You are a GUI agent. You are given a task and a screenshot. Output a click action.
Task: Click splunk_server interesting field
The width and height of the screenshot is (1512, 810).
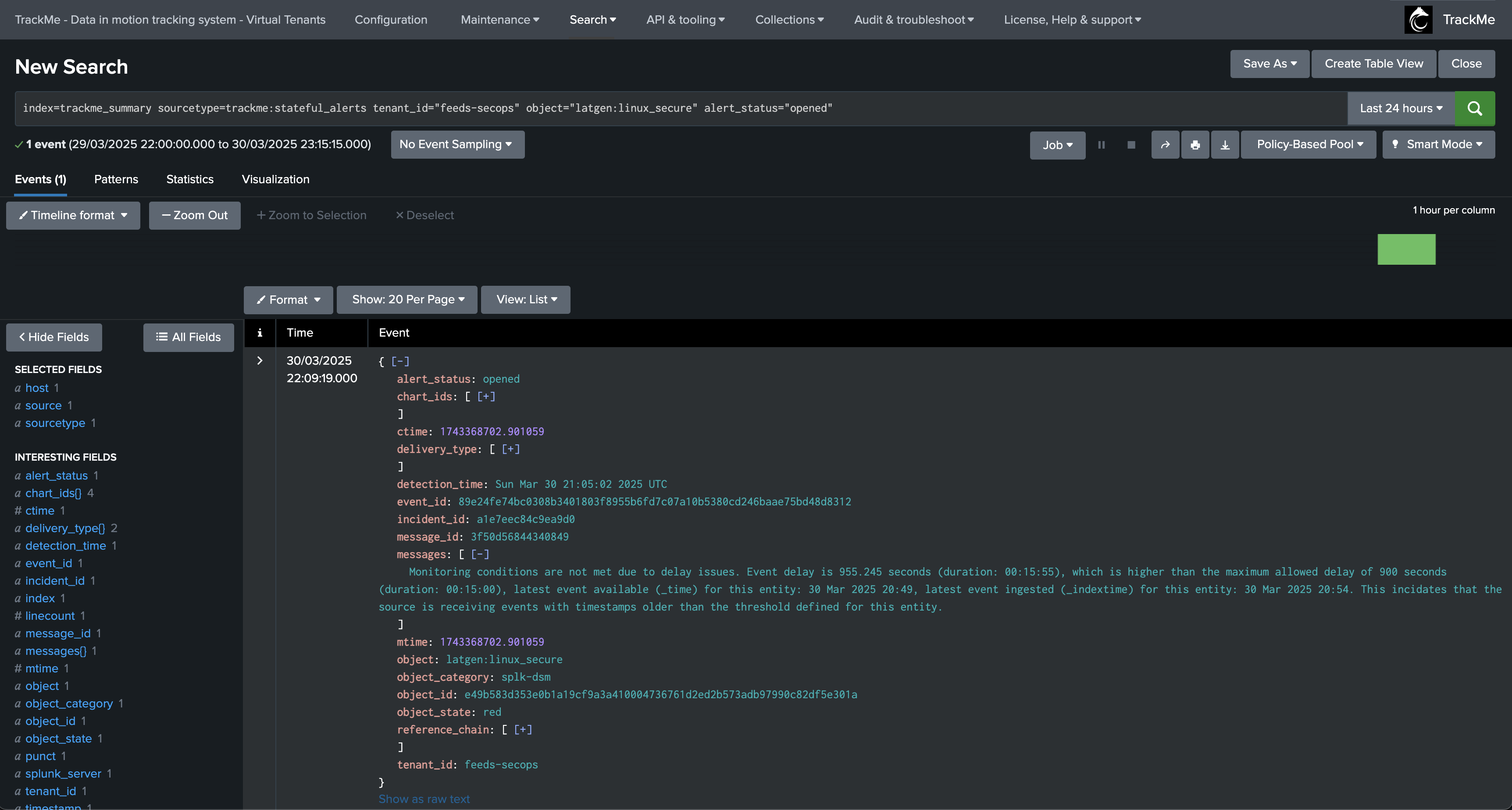click(x=64, y=774)
